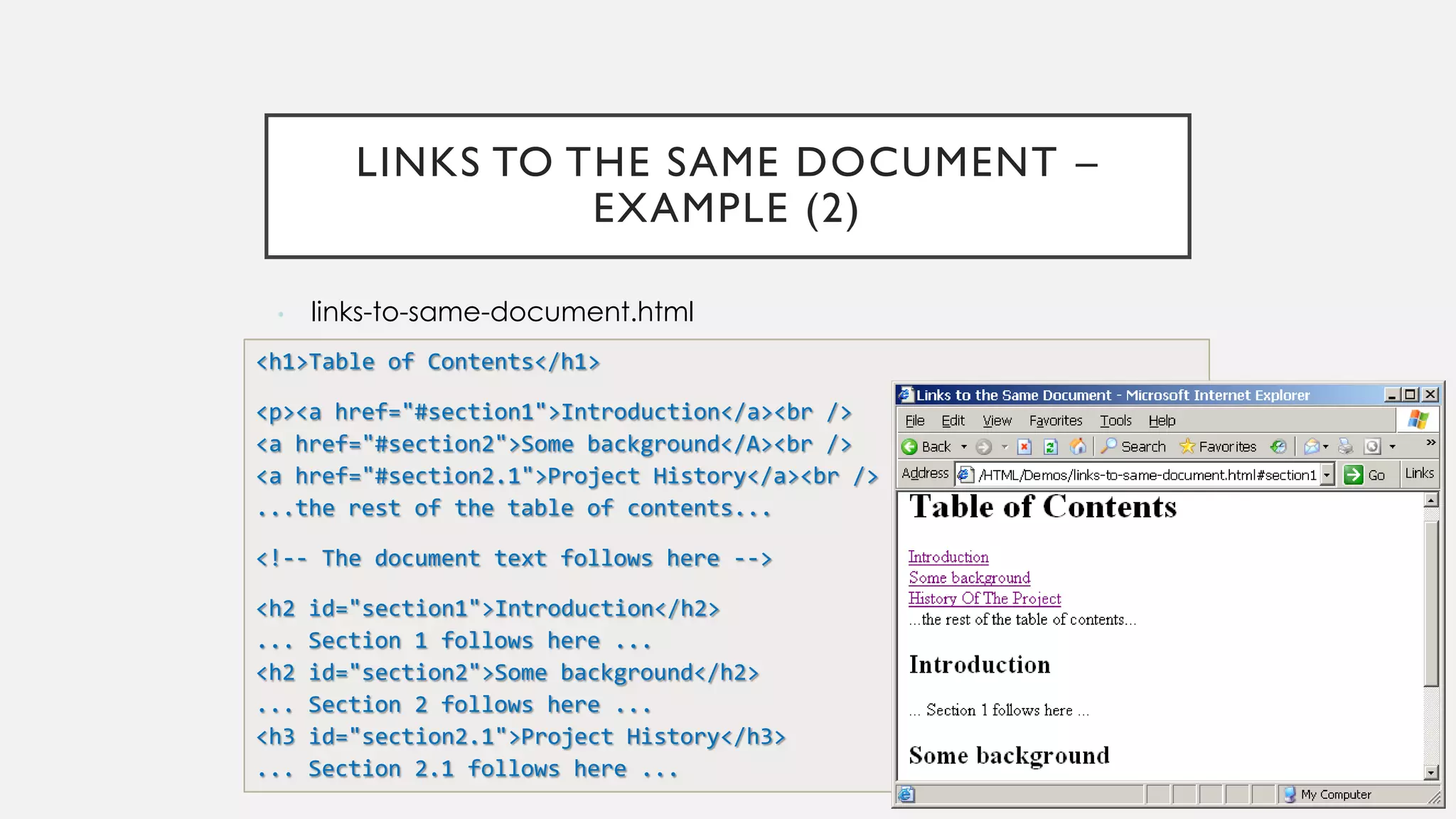Click the scroll down arrow
The width and height of the screenshot is (1456, 819).
1432,772
